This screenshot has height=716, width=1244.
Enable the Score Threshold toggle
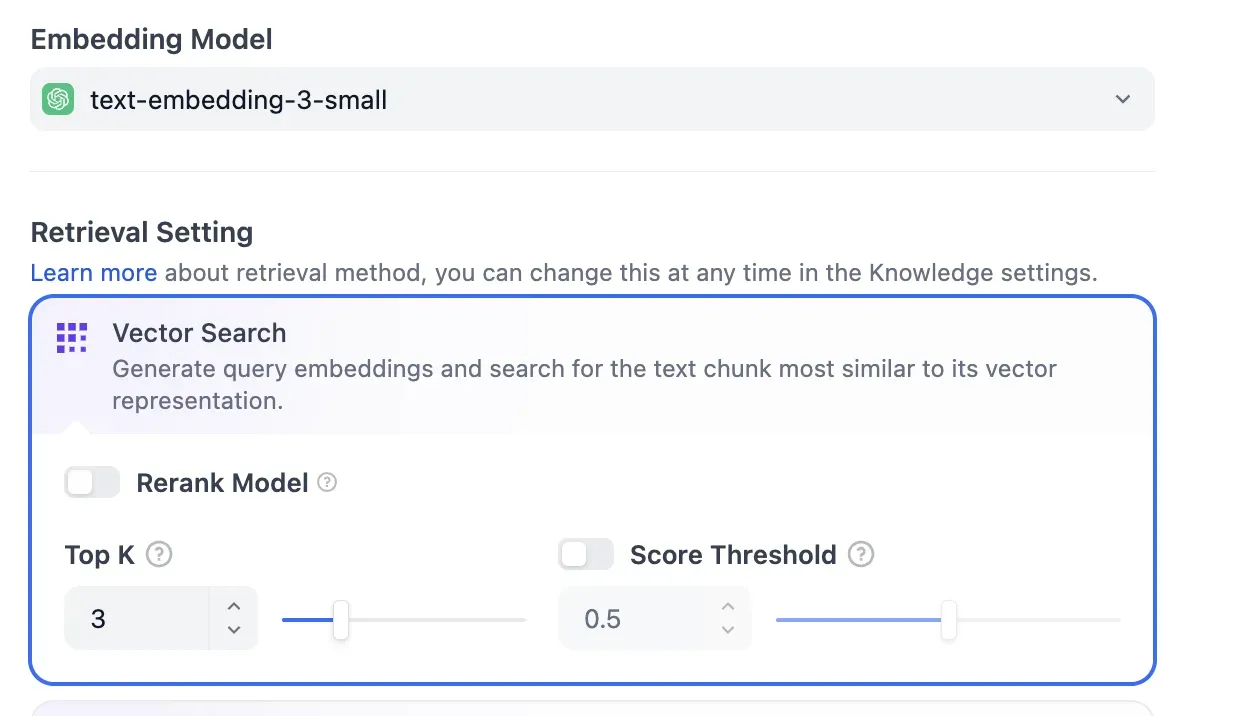pos(586,554)
